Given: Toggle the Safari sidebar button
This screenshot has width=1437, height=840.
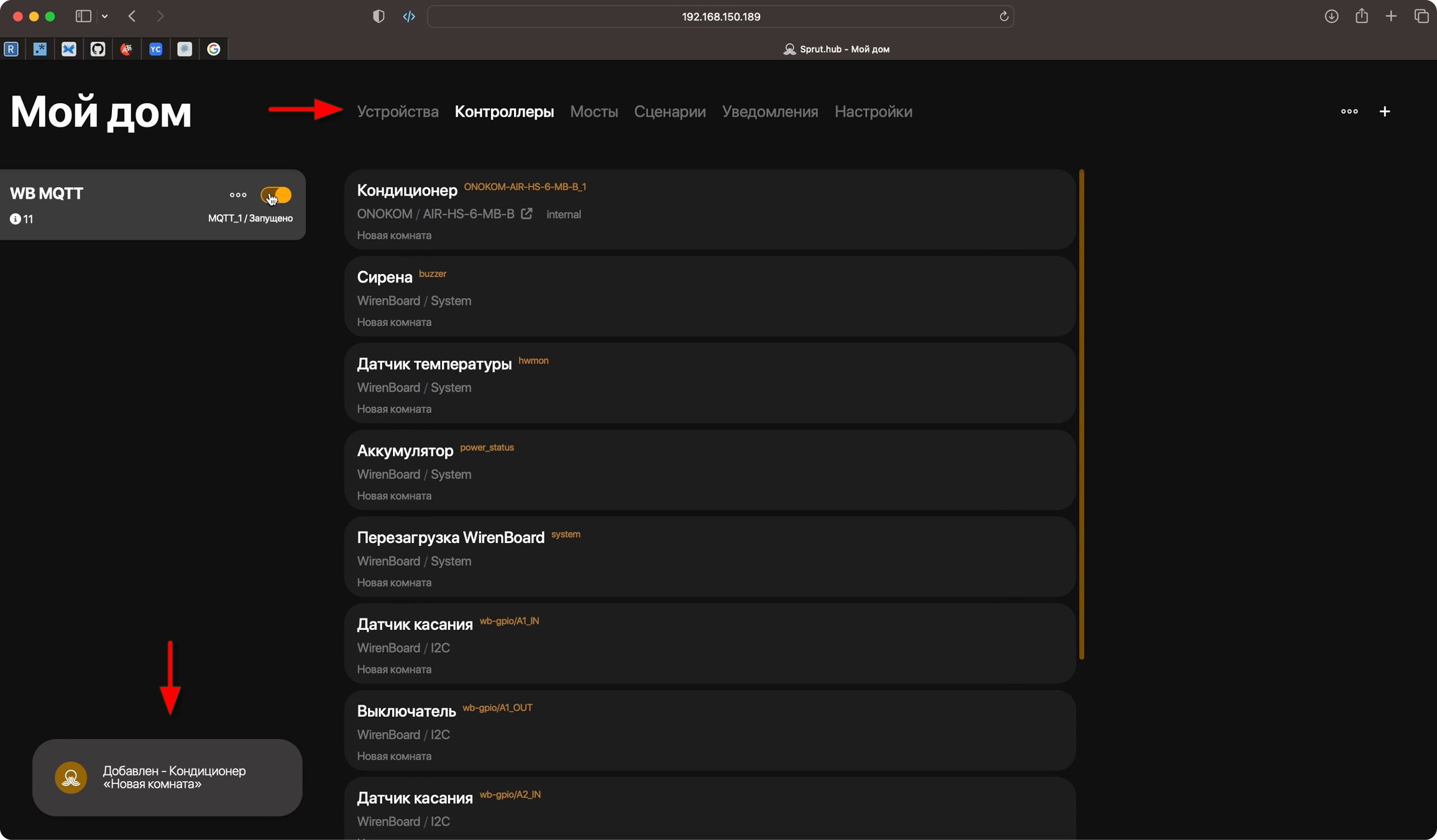Looking at the screenshot, I should 83,16.
